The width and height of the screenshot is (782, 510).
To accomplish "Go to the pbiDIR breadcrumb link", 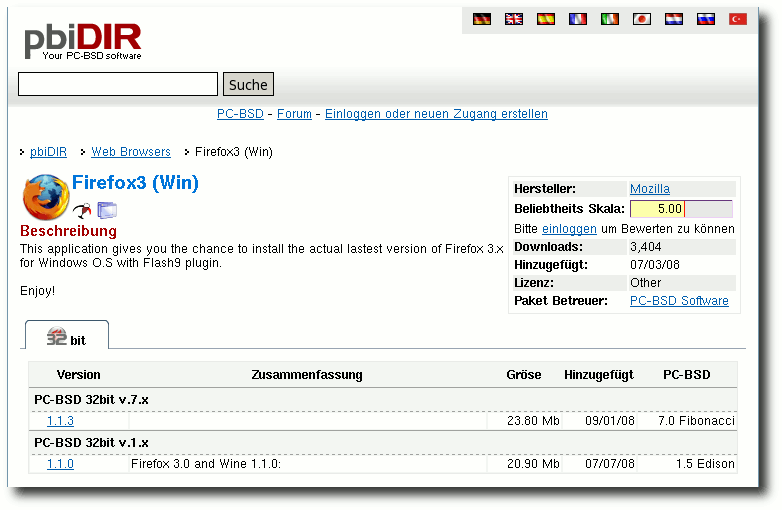I will [x=48, y=152].
